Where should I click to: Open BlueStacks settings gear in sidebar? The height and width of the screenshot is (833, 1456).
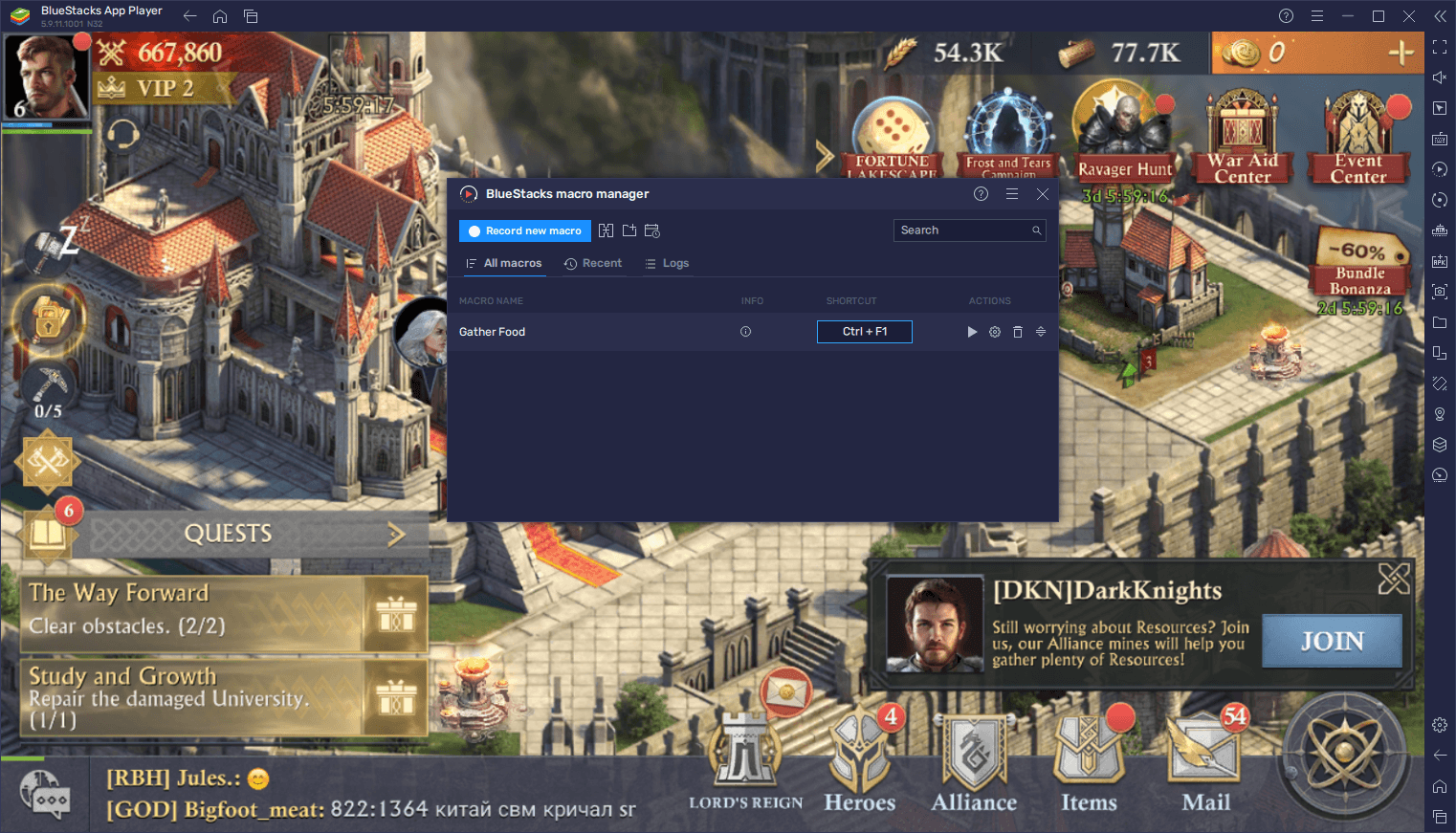tap(1440, 725)
